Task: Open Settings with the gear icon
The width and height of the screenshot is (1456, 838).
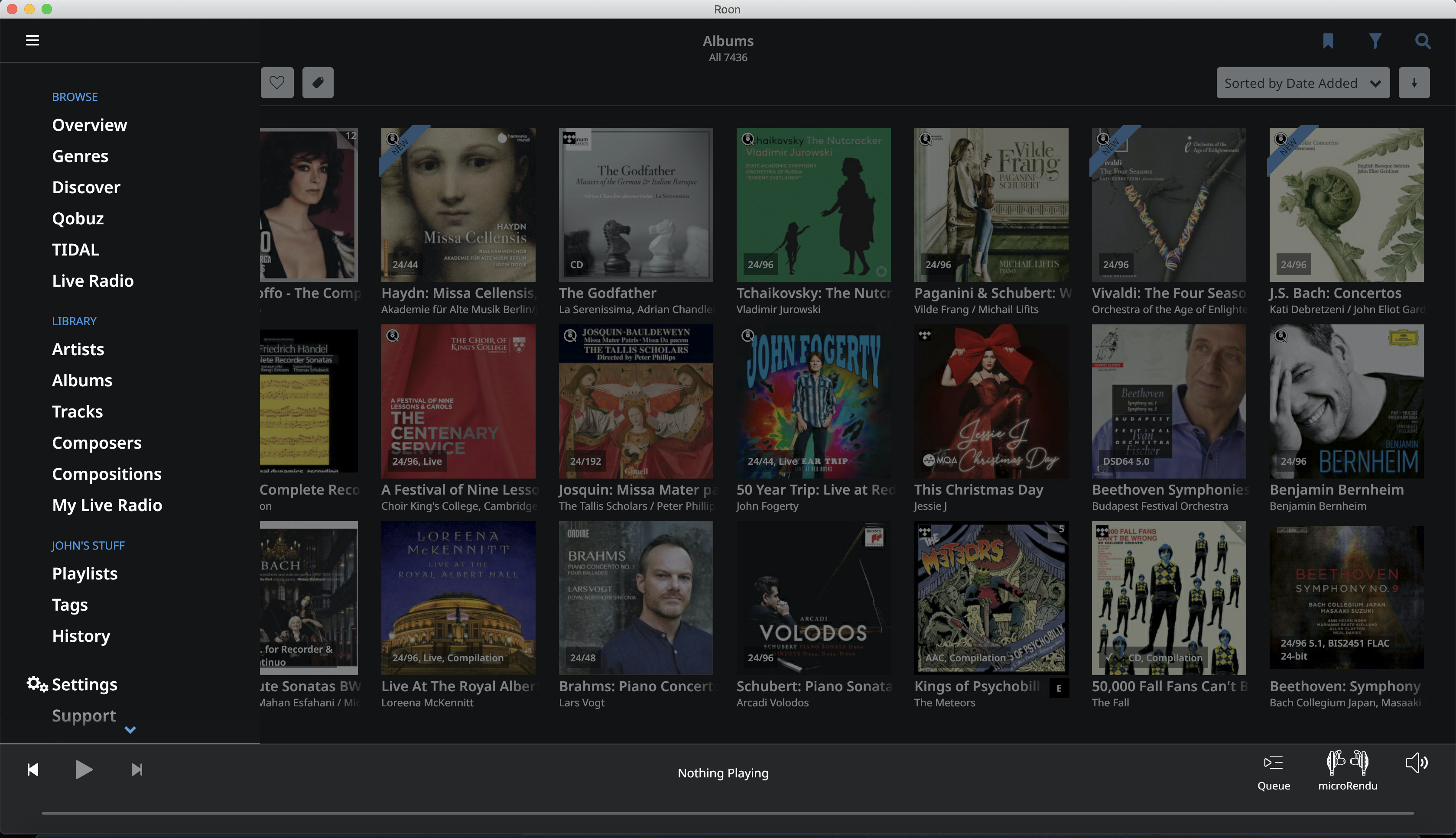Action: click(x=37, y=684)
